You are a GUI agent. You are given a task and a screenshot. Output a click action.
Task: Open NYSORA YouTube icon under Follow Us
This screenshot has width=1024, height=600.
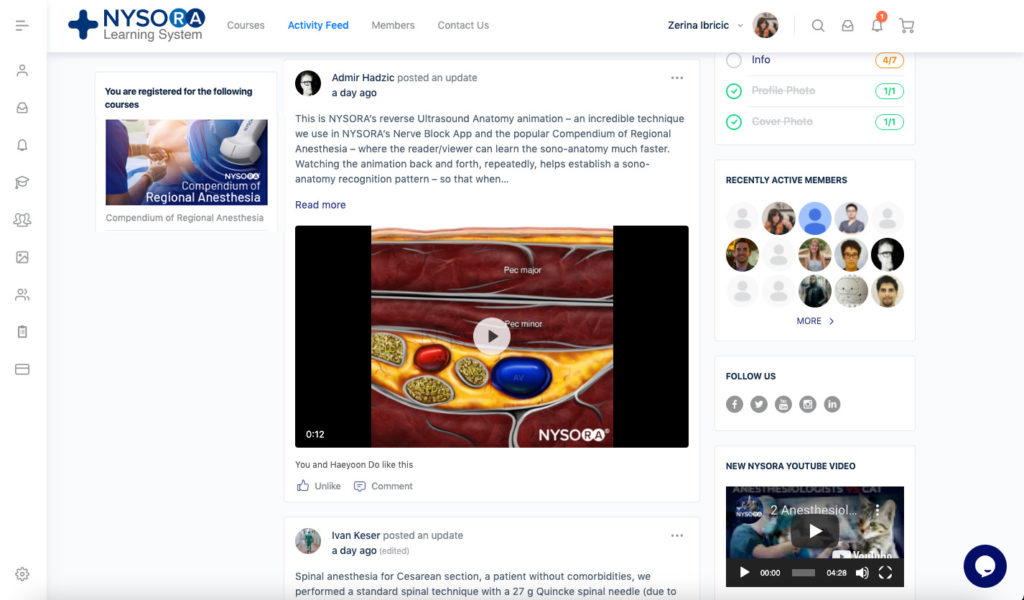pos(783,404)
